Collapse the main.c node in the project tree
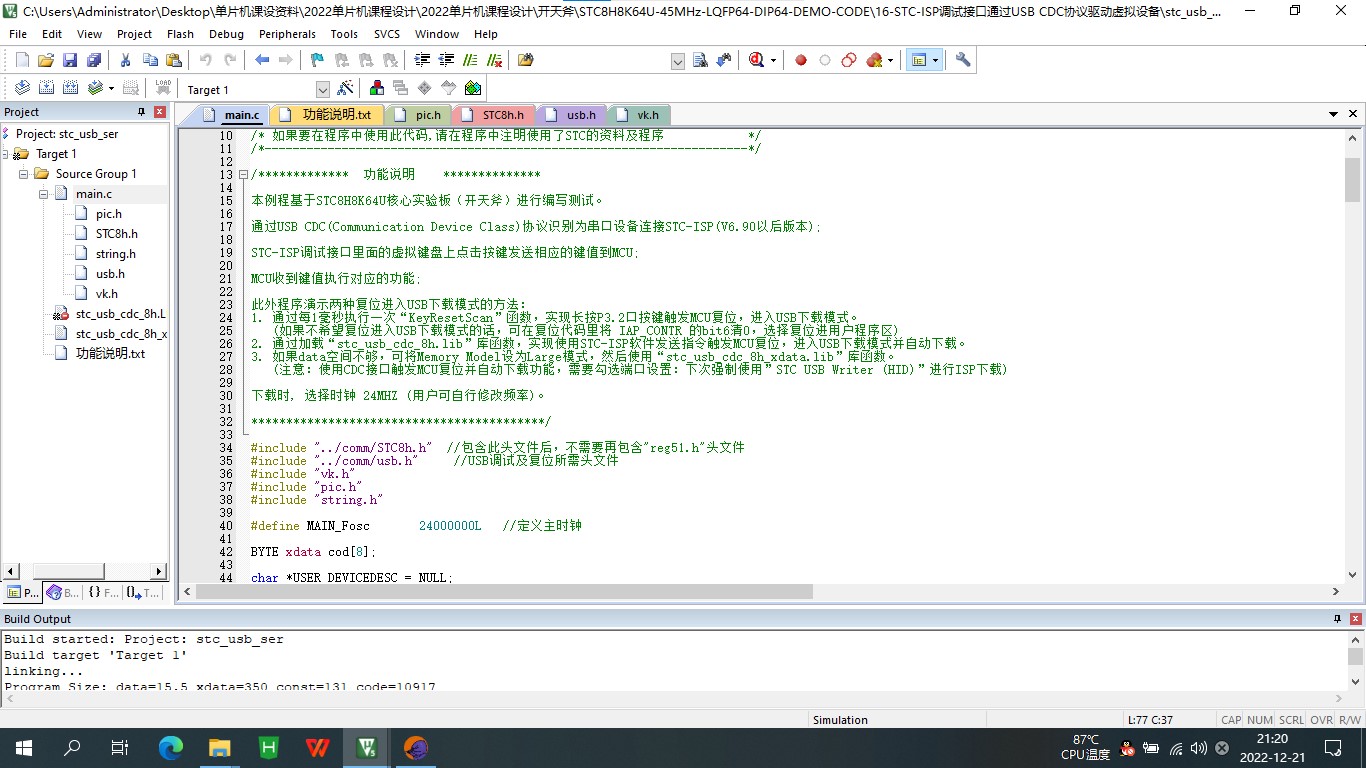This screenshot has height=768, width=1366. point(44,194)
